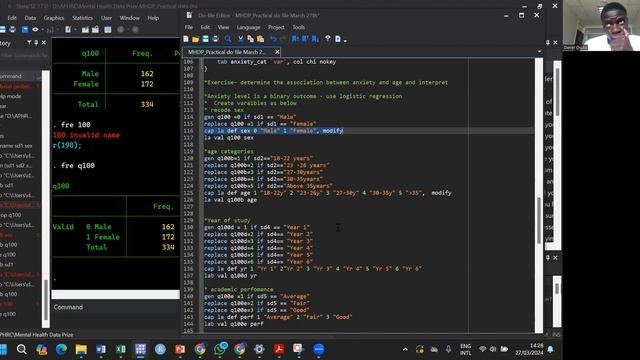Image resolution: width=640 pixels, height=360 pixels.
Task: Expand the dropdown arrow next to the Execute icon
Action: point(345,40)
